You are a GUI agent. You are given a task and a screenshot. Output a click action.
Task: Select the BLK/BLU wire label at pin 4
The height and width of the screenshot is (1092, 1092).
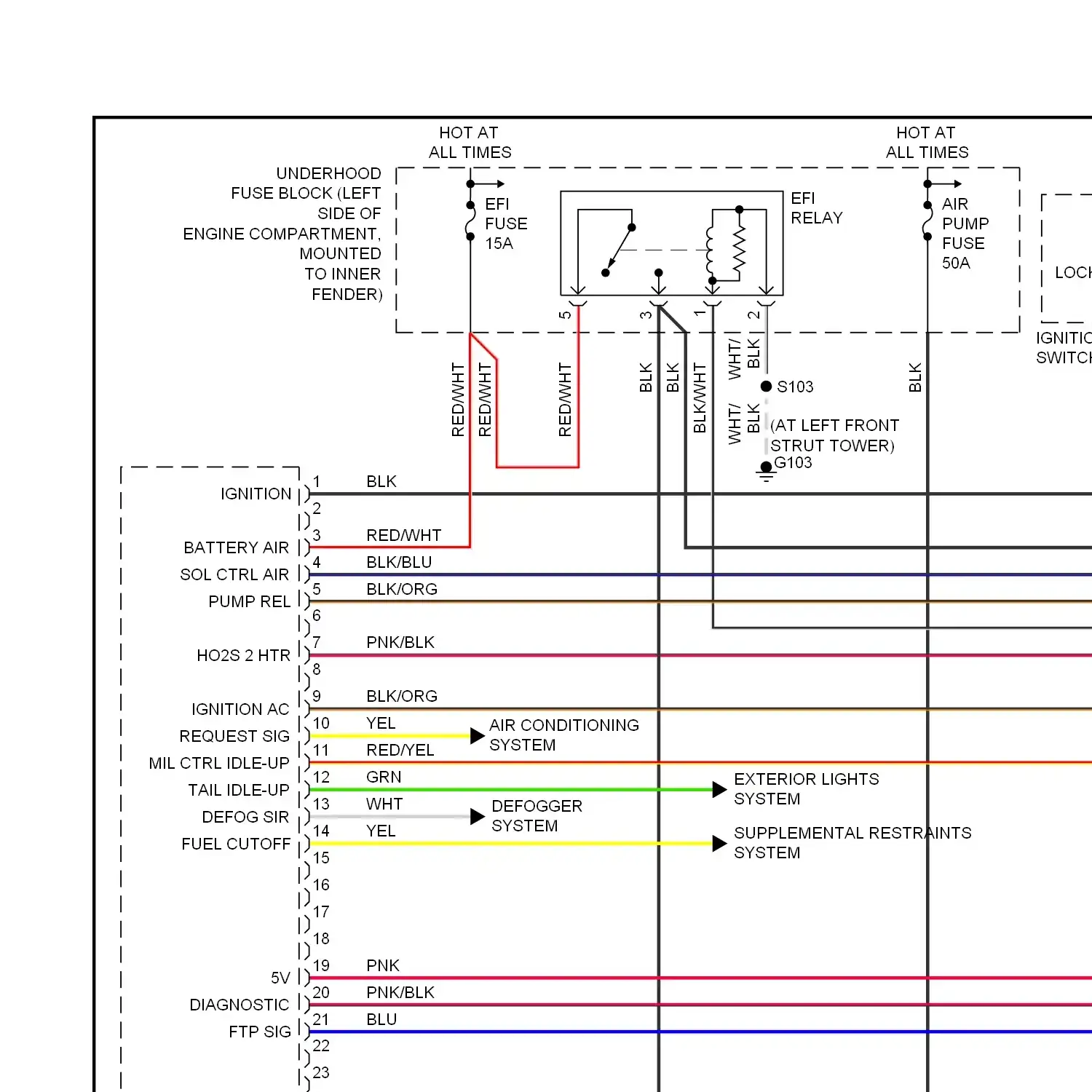click(x=399, y=563)
